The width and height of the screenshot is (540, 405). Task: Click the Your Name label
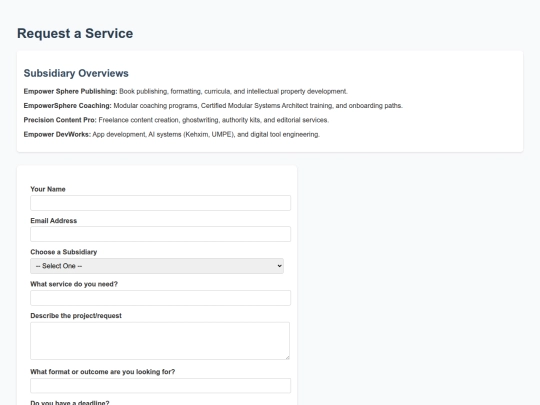coord(48,189)
